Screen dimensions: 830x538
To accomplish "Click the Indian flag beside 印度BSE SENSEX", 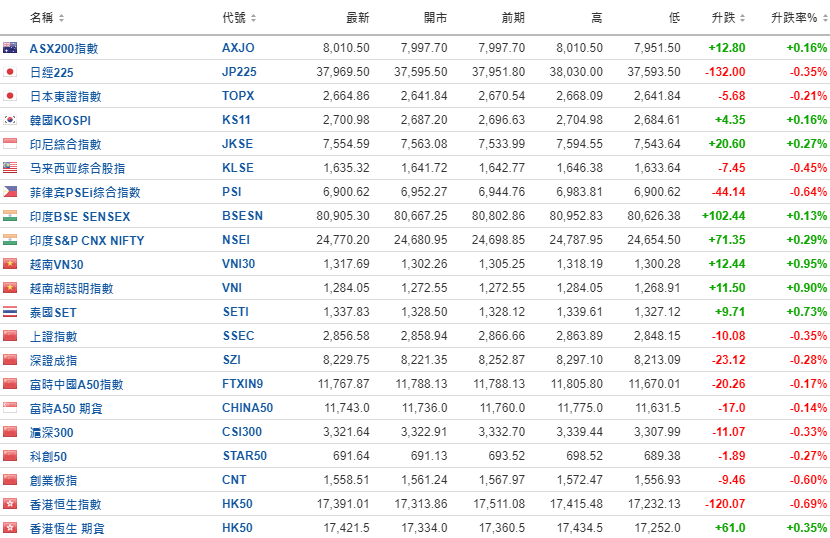I will tap(10, 215).
